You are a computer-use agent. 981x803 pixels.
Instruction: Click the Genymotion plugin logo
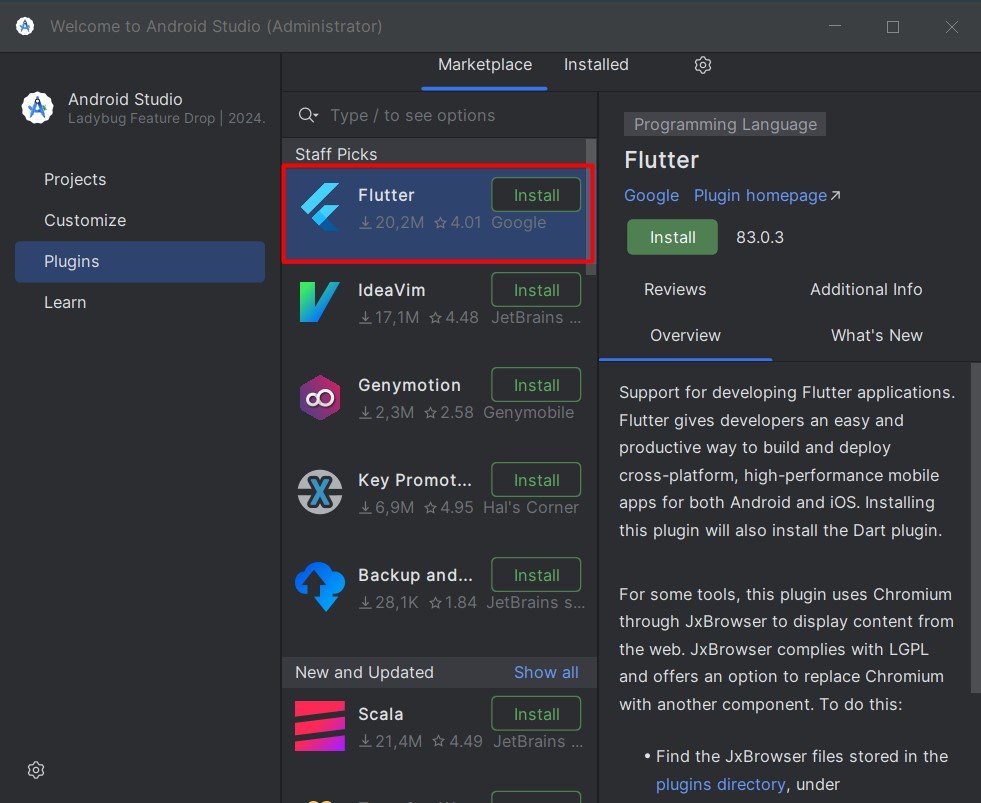[320, 397]
